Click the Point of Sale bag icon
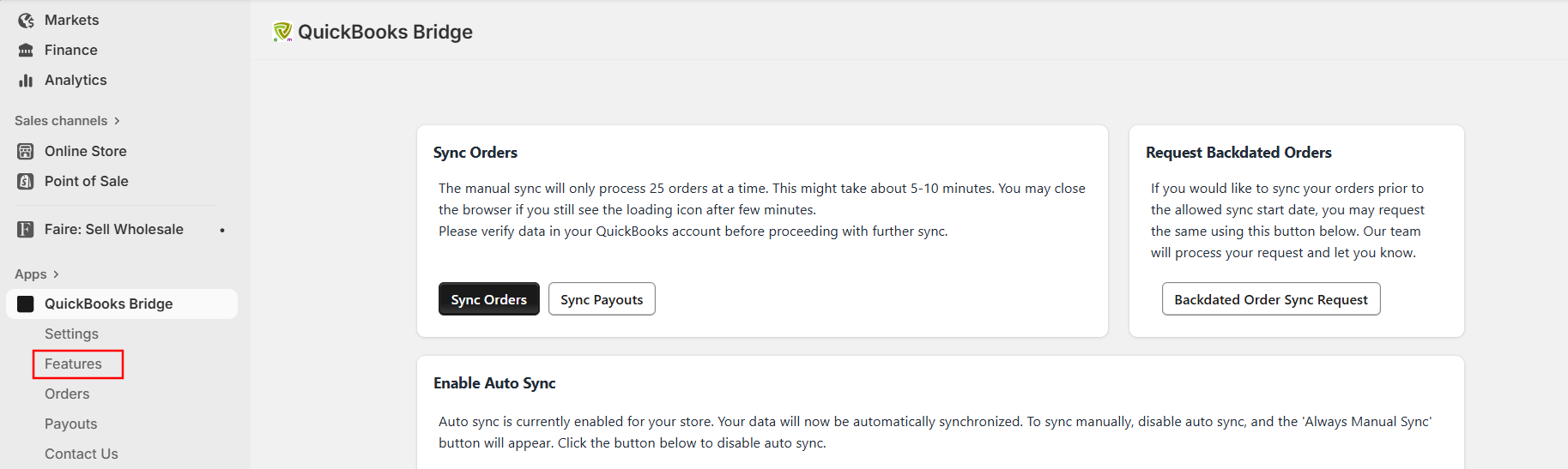The image size is (1568, 469). tap(26, 181)
